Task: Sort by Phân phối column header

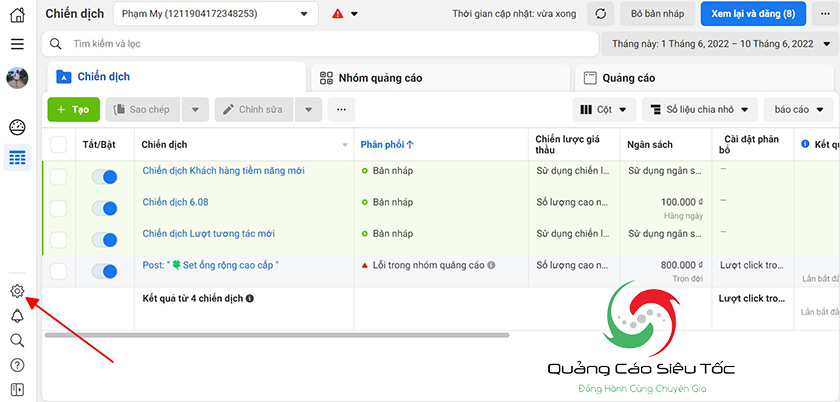Action: (x=387, y=145)
